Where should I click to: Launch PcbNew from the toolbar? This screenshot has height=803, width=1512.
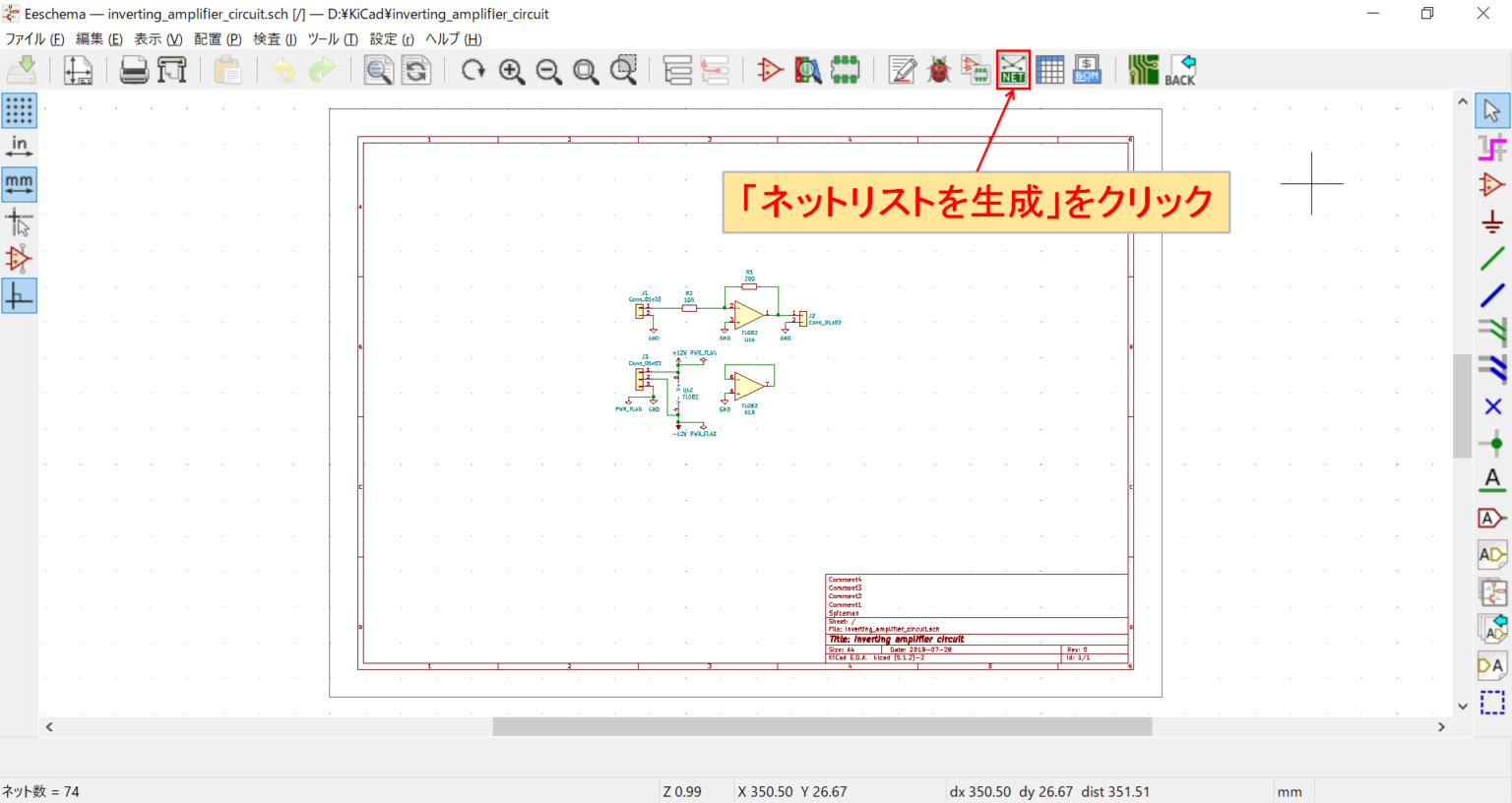coord(1142,69)
